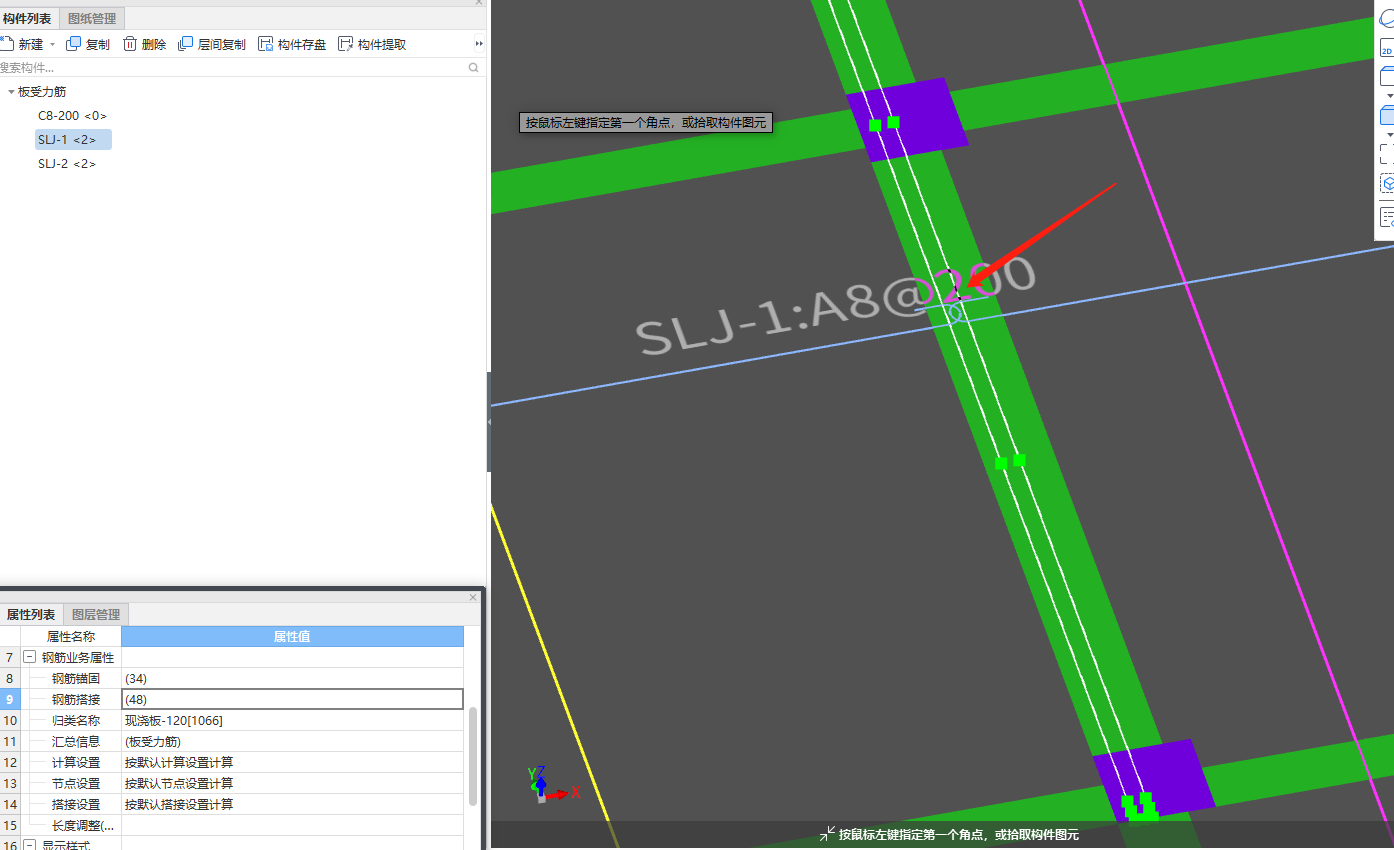
Task: Click the SLJ-1:A8@200 rebar label in the viewport
Action: [836, 305]
